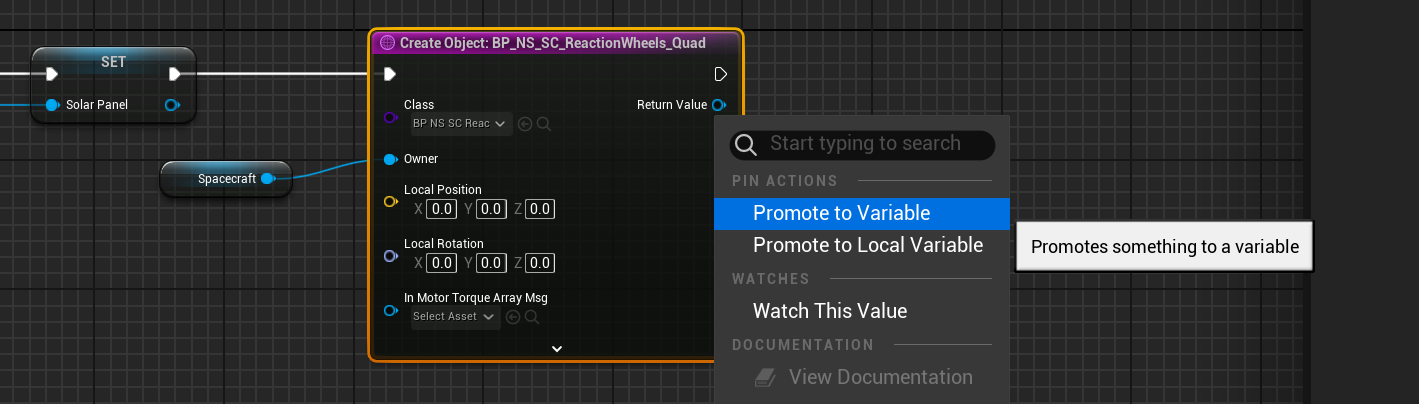
Task: Click the Local Position X value field
Action: (x=442, y=209)
